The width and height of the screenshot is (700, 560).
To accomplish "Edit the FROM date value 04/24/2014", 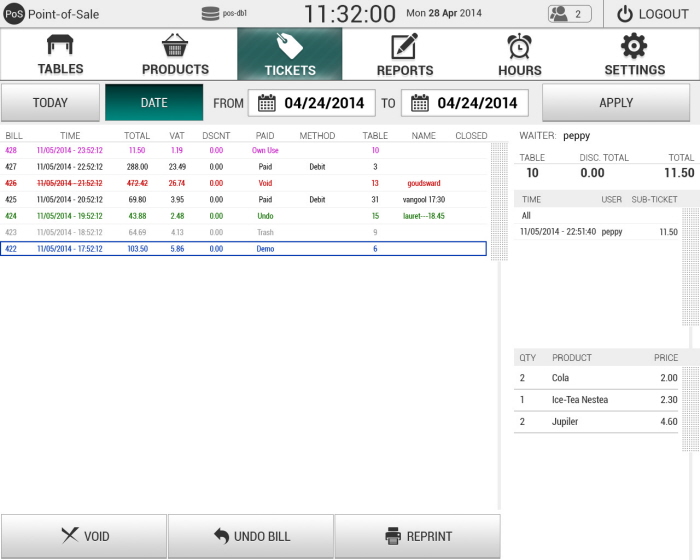I will 324,103.
